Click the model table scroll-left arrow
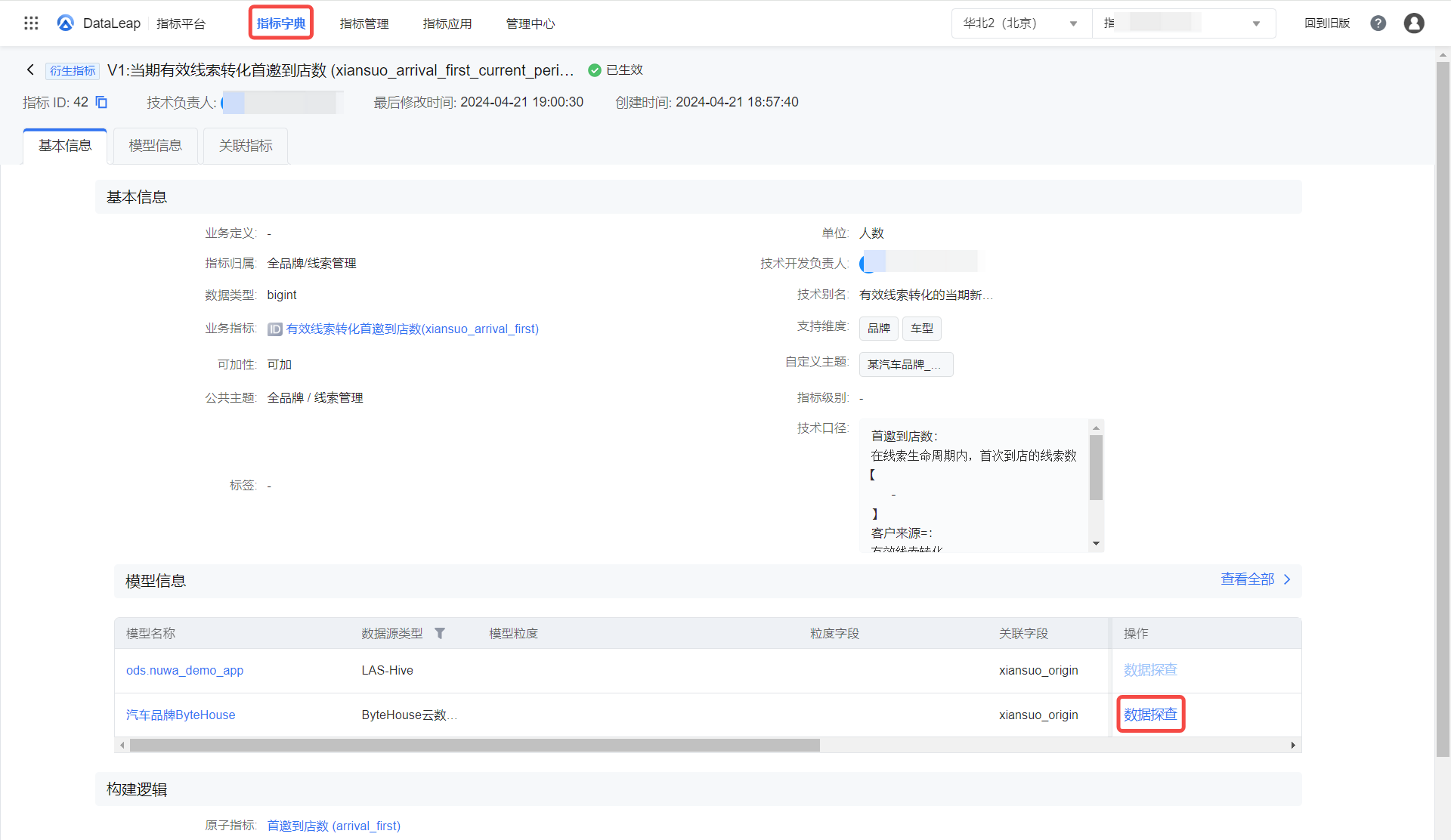1451x840 pixels. 122,746
